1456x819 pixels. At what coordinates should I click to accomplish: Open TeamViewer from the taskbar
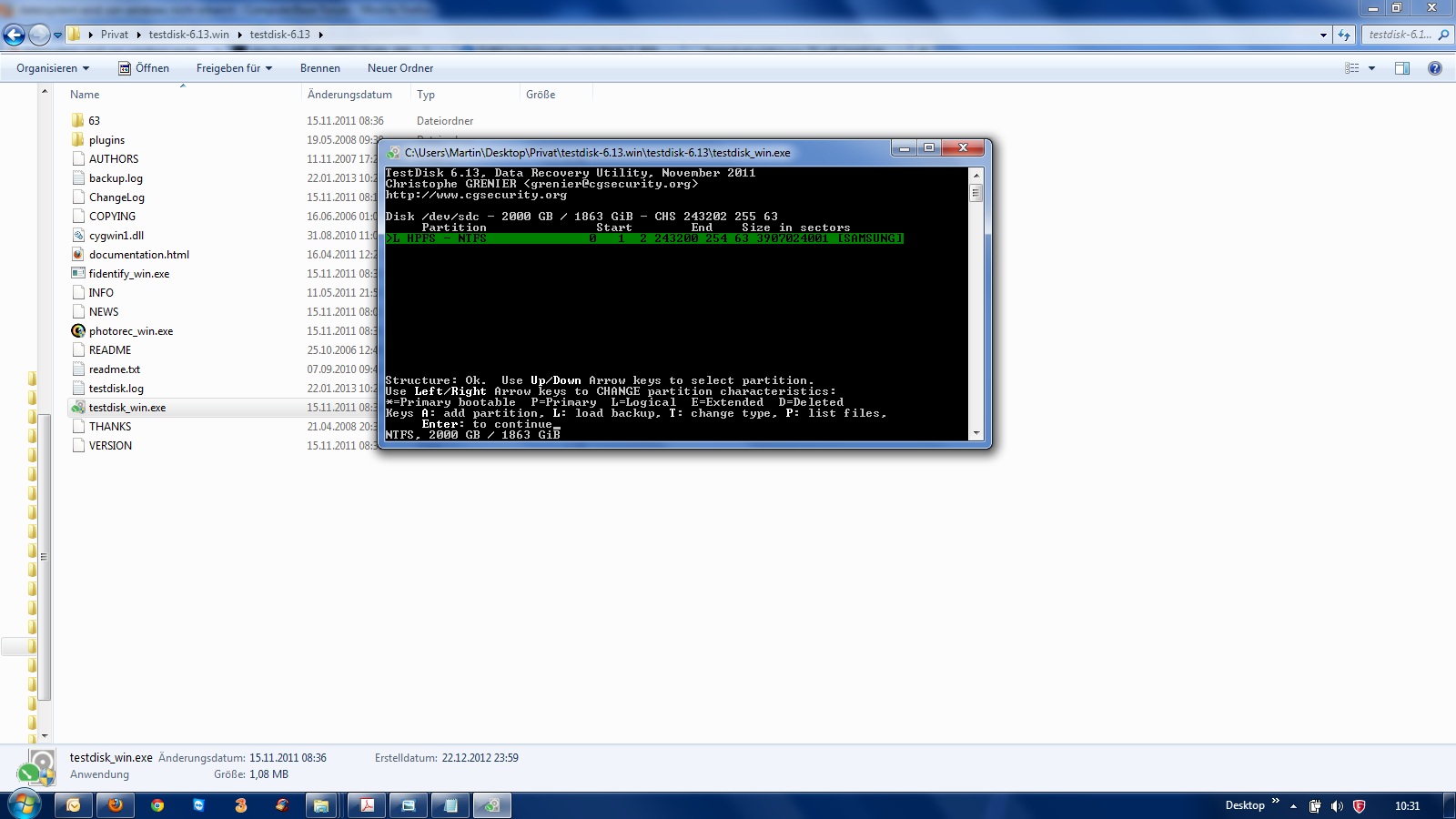tap(199, 805)
